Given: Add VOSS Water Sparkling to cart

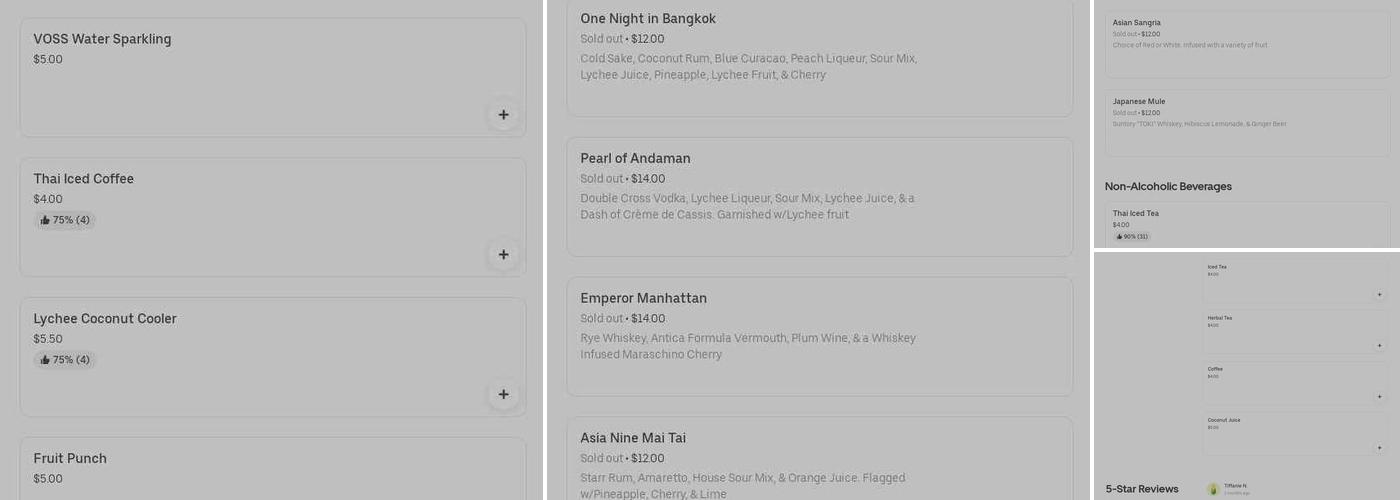Looking at the screenshot, I should tap(503, 115).
